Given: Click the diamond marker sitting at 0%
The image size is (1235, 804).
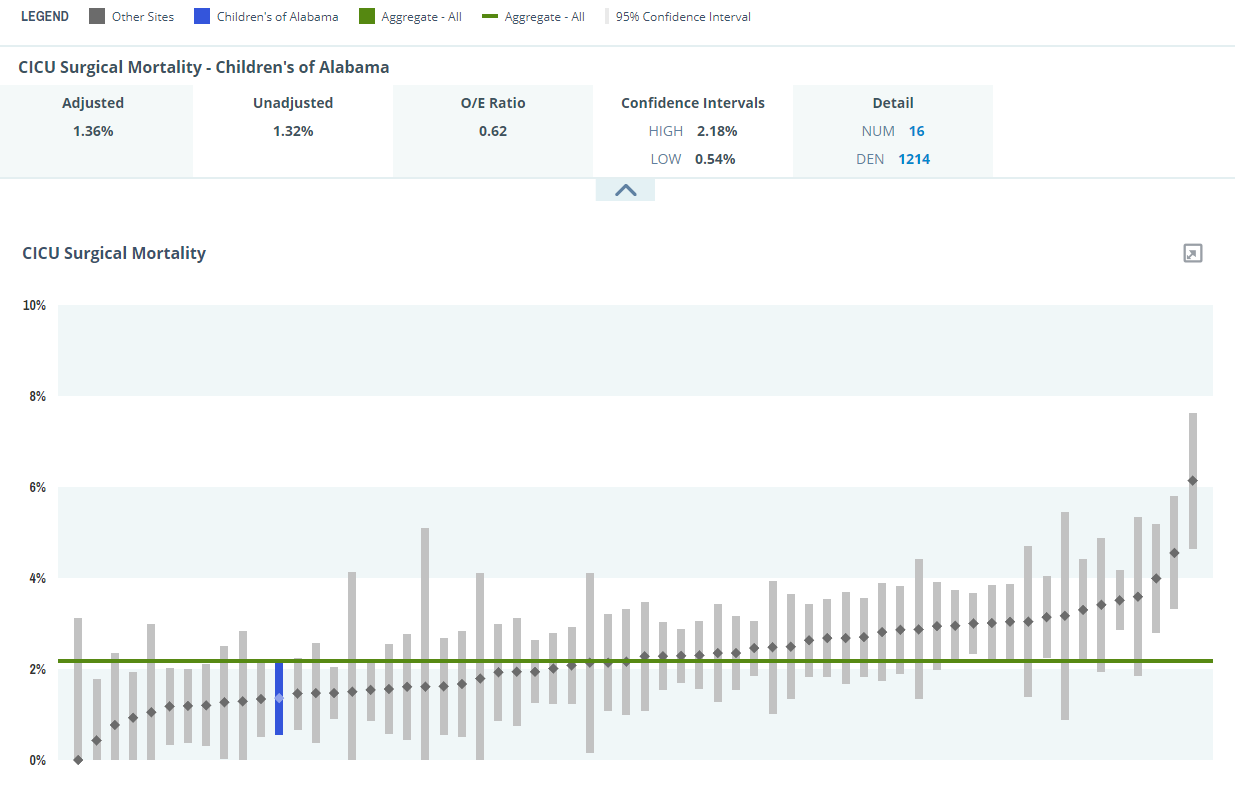Looking at the screenshot, I should click(x=78, y=760).
